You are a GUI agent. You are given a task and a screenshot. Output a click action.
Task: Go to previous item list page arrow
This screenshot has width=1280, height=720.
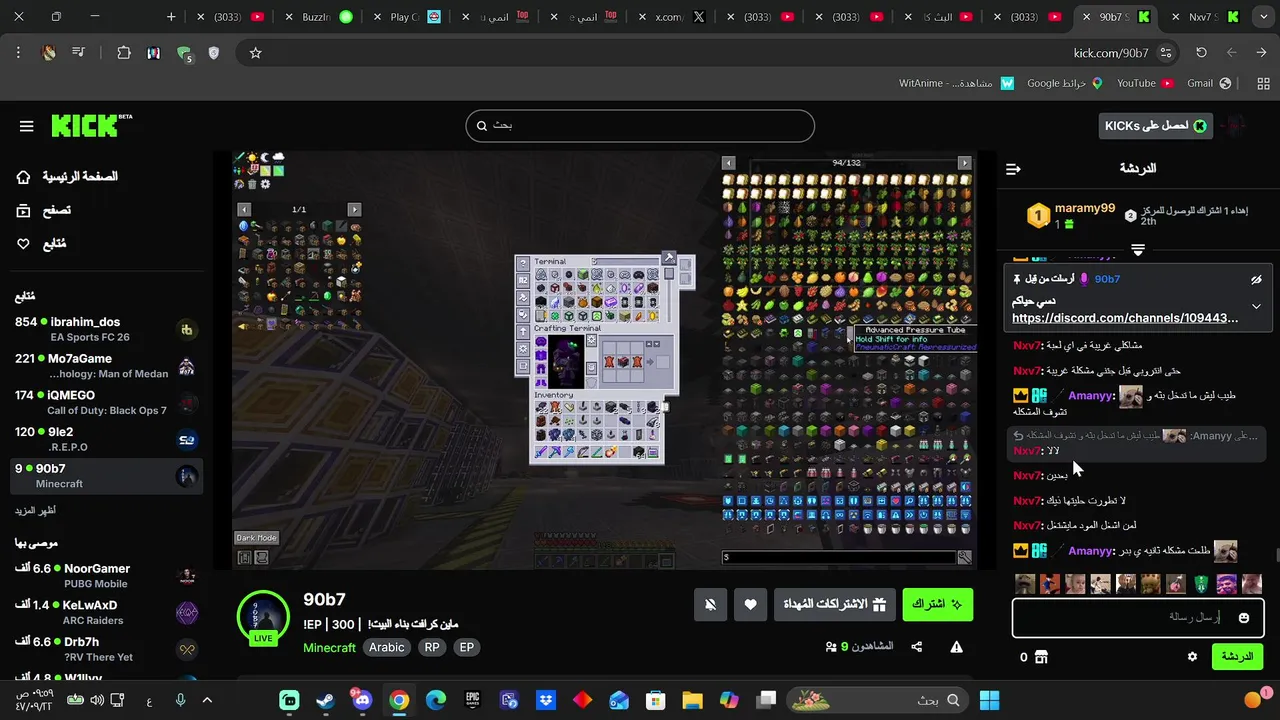click(728, 163)
